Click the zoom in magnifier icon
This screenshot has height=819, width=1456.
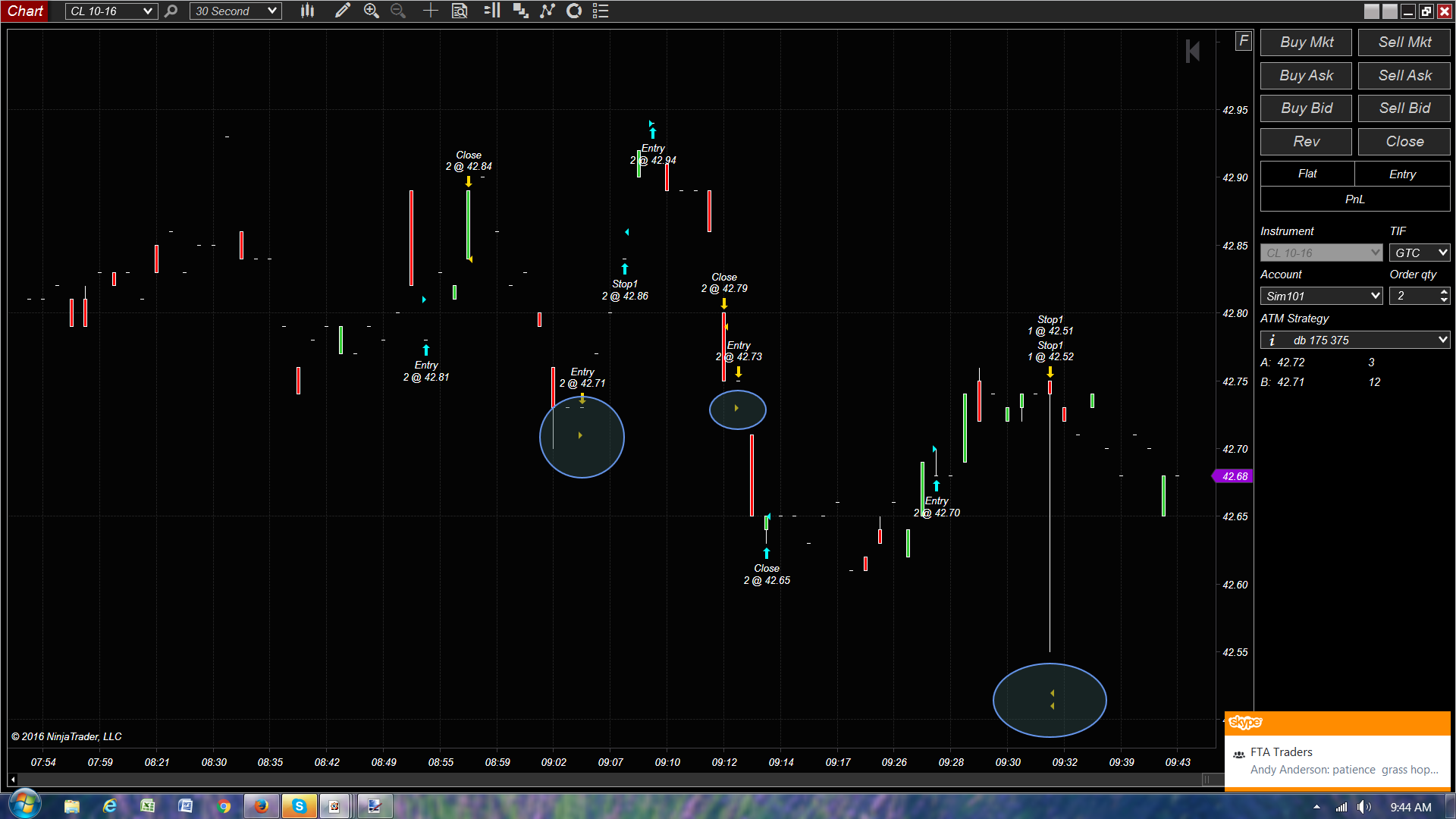point(371,11)
